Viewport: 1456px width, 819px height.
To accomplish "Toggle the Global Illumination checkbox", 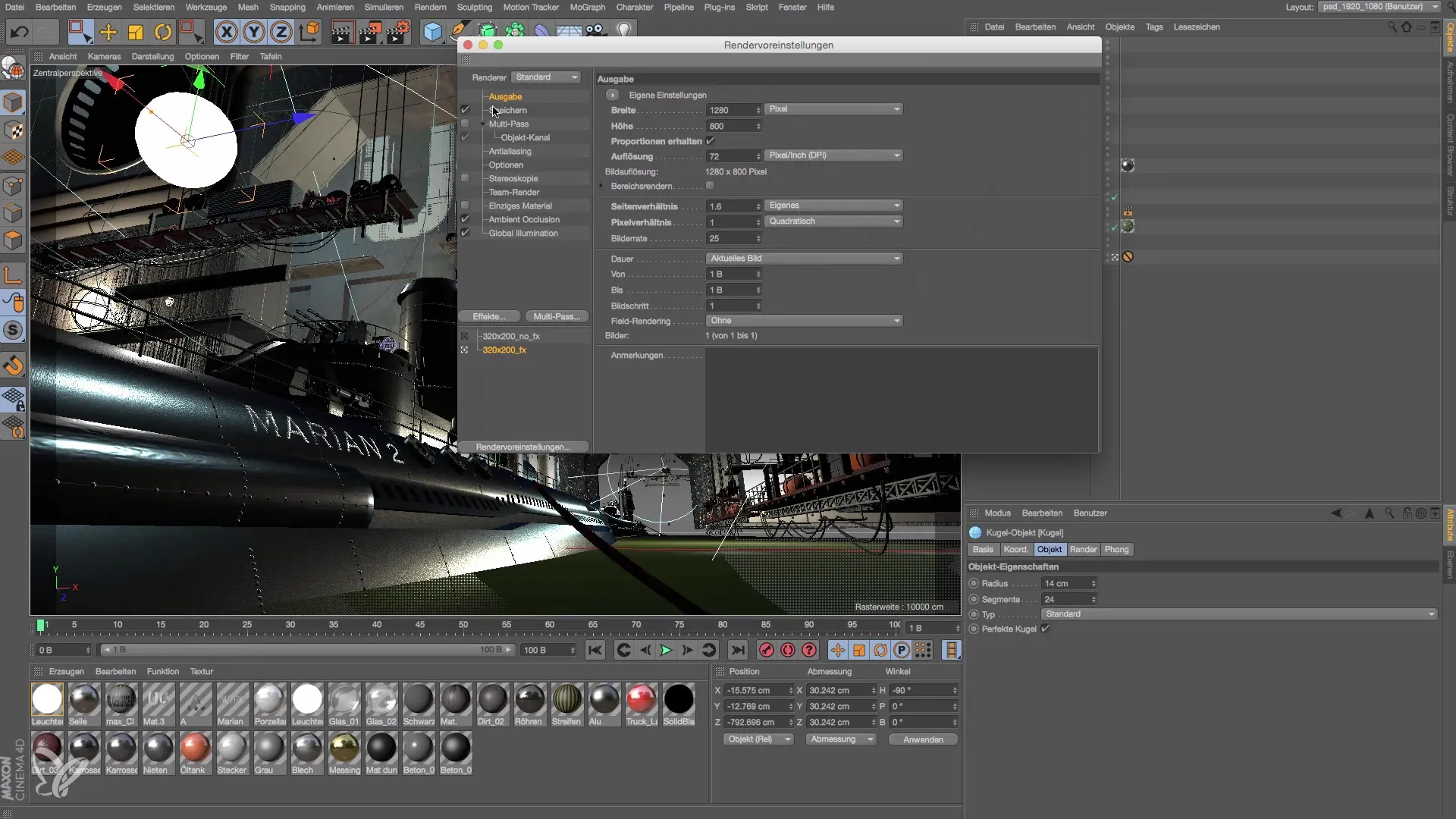I will 466,233.
